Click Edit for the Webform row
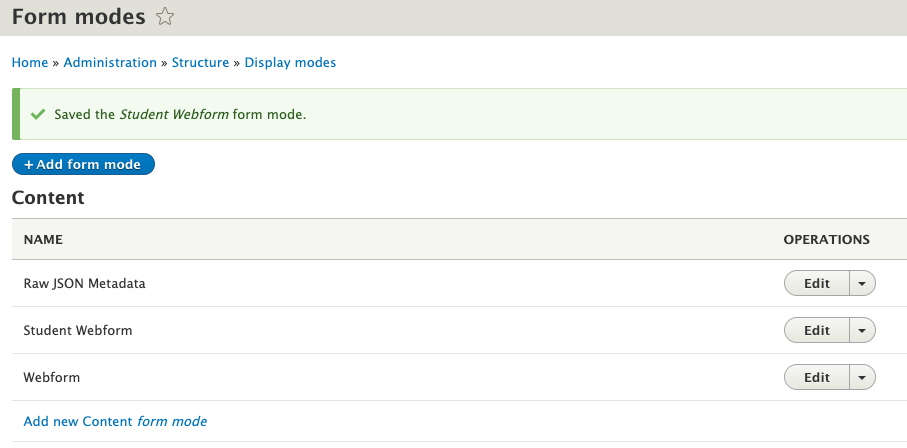This screenshot has width=907, height=448. 816,377
